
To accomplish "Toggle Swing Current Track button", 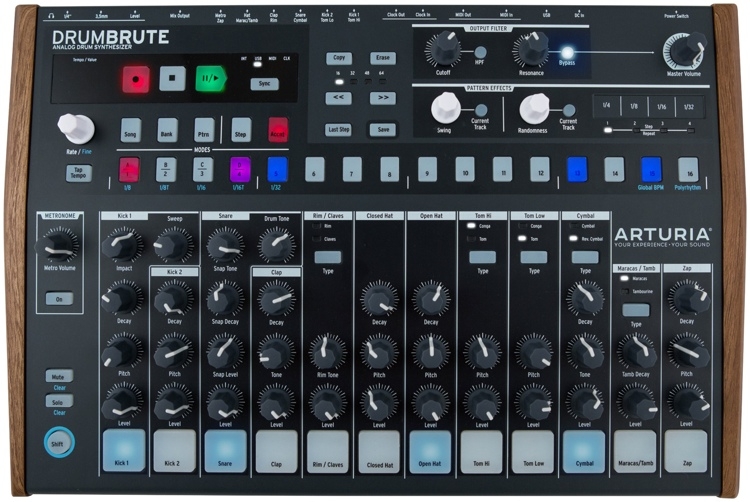I will [x=481, y=110].
